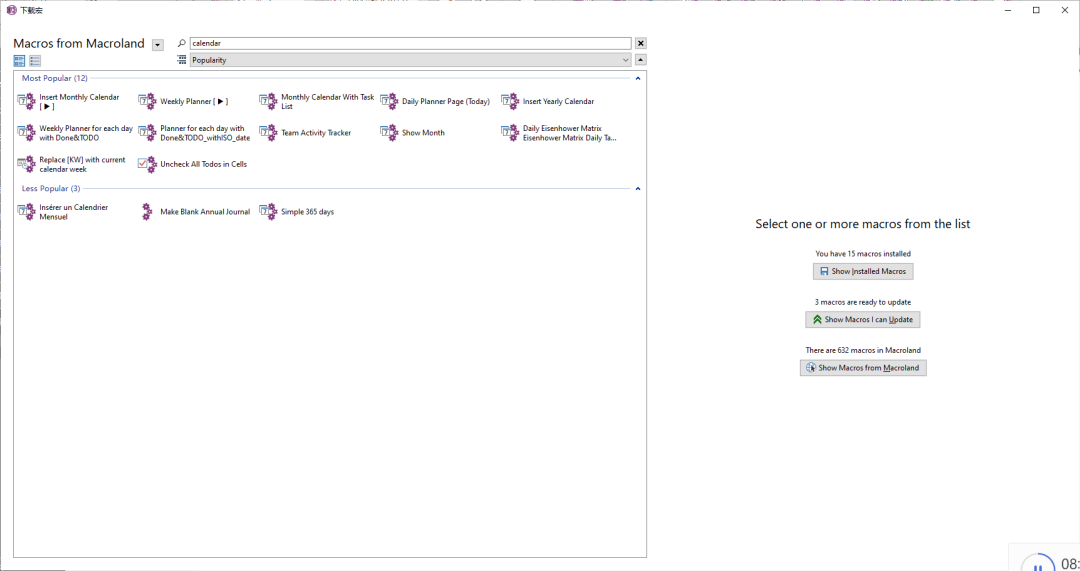This screenshot has width=1080, height=571.
Task: Open the Macros from Macroland source dropdown
Action: coord(158,45)
